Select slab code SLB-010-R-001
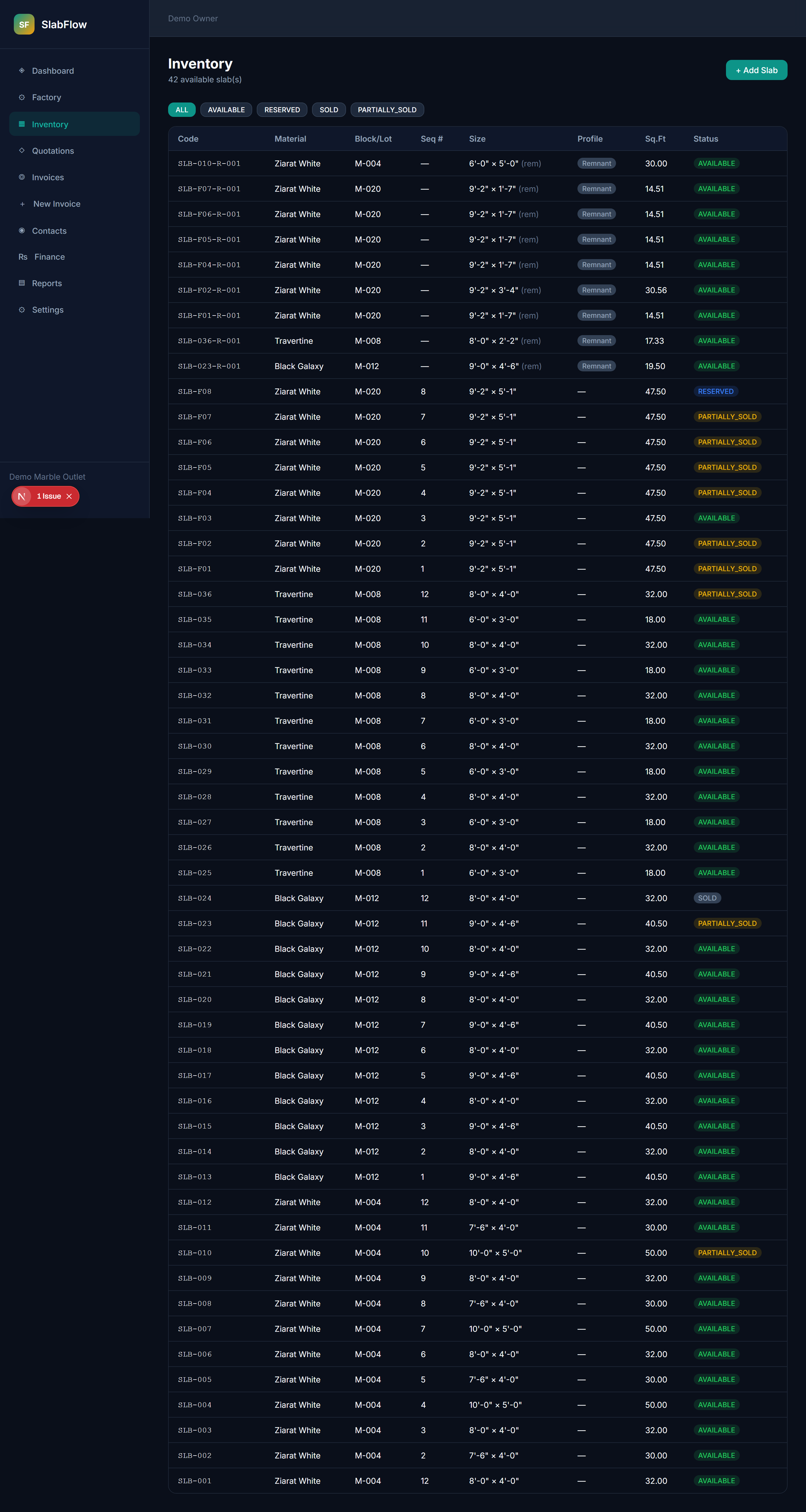The image size is (806, 1512). coord(209,164)
